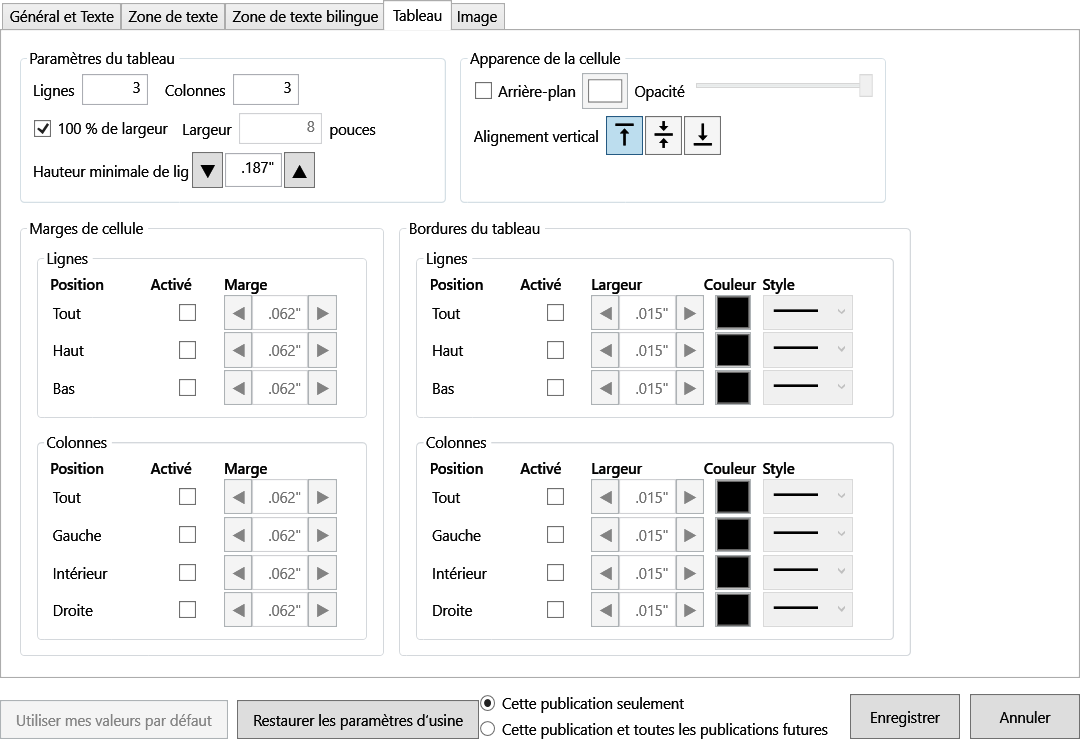Image resolution: width=1080 pixels, height=740 pixels.
Task: Enable Gauche margin checkbox
Action: (187, 535)
